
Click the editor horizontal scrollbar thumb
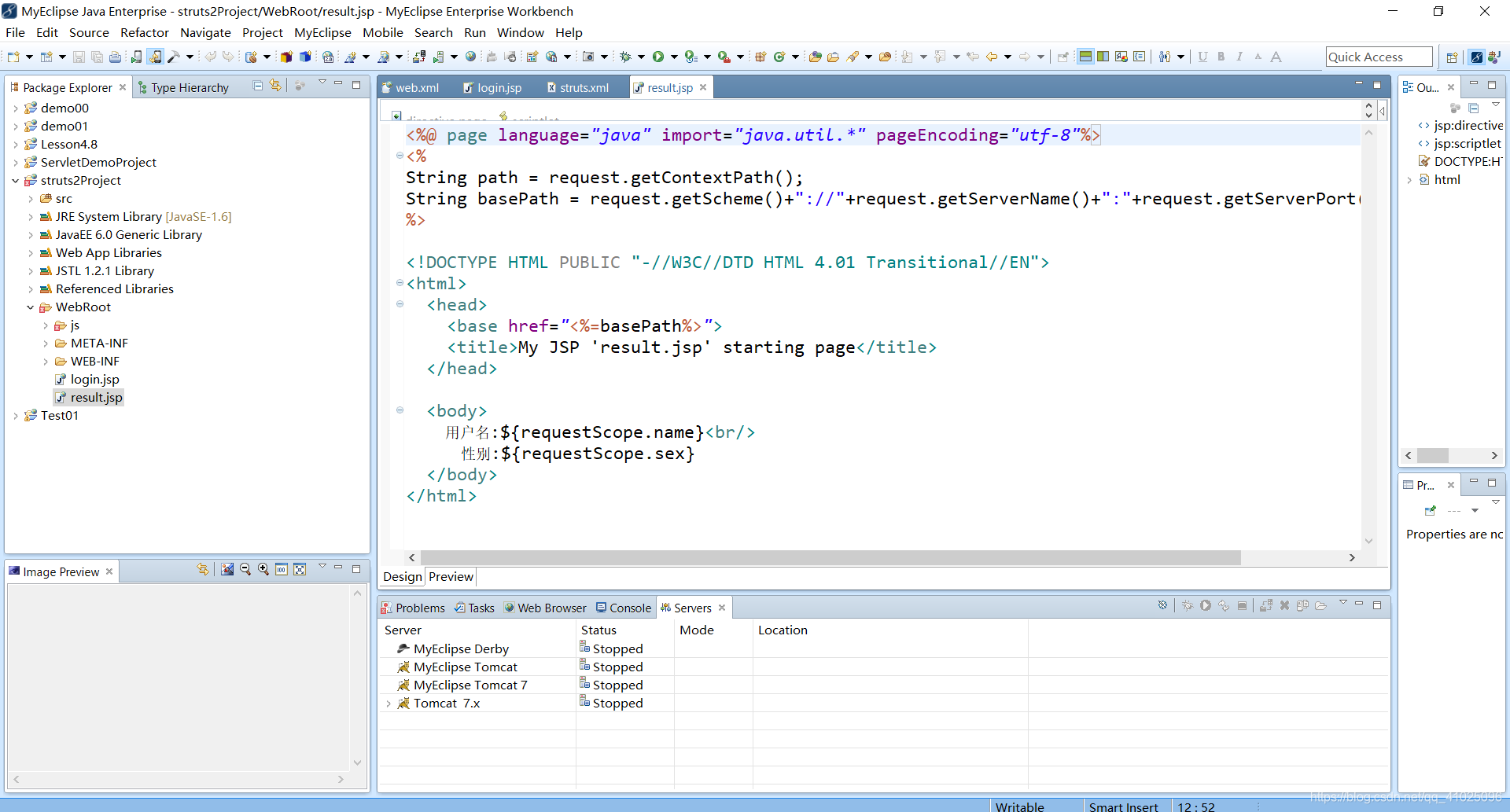click(x=830, y=557)
